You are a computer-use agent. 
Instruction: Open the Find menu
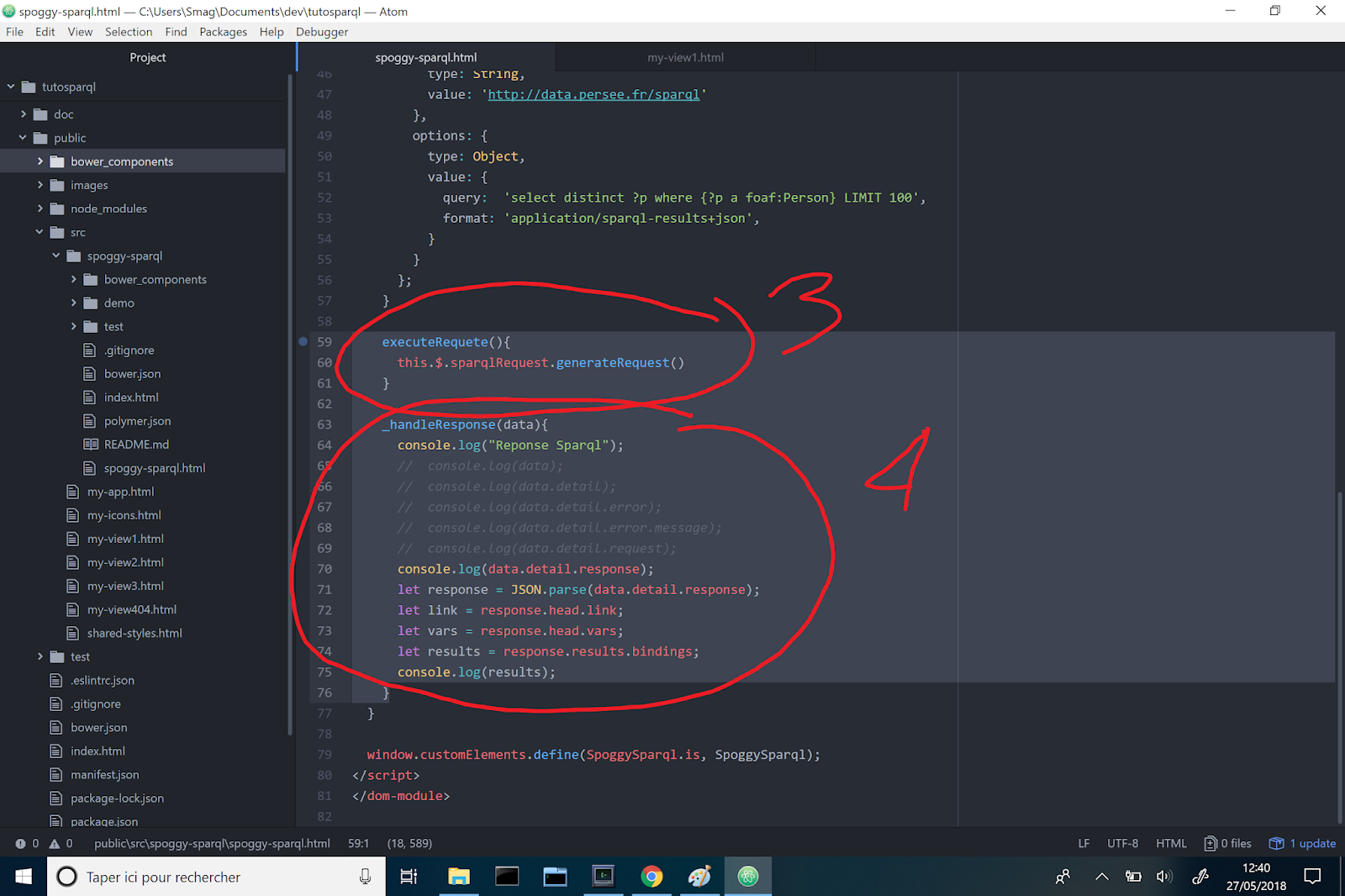coord(176,32)
